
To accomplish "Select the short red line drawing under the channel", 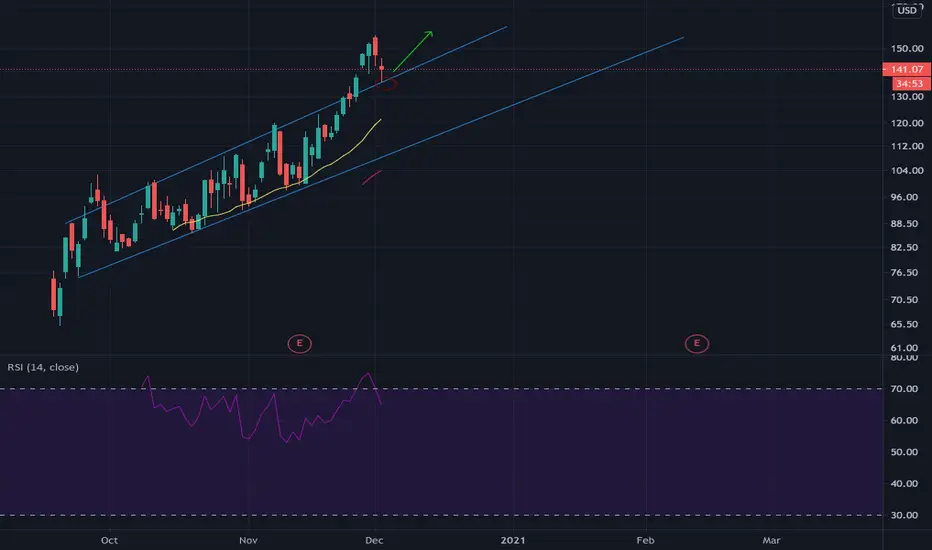I will (371, 177).
